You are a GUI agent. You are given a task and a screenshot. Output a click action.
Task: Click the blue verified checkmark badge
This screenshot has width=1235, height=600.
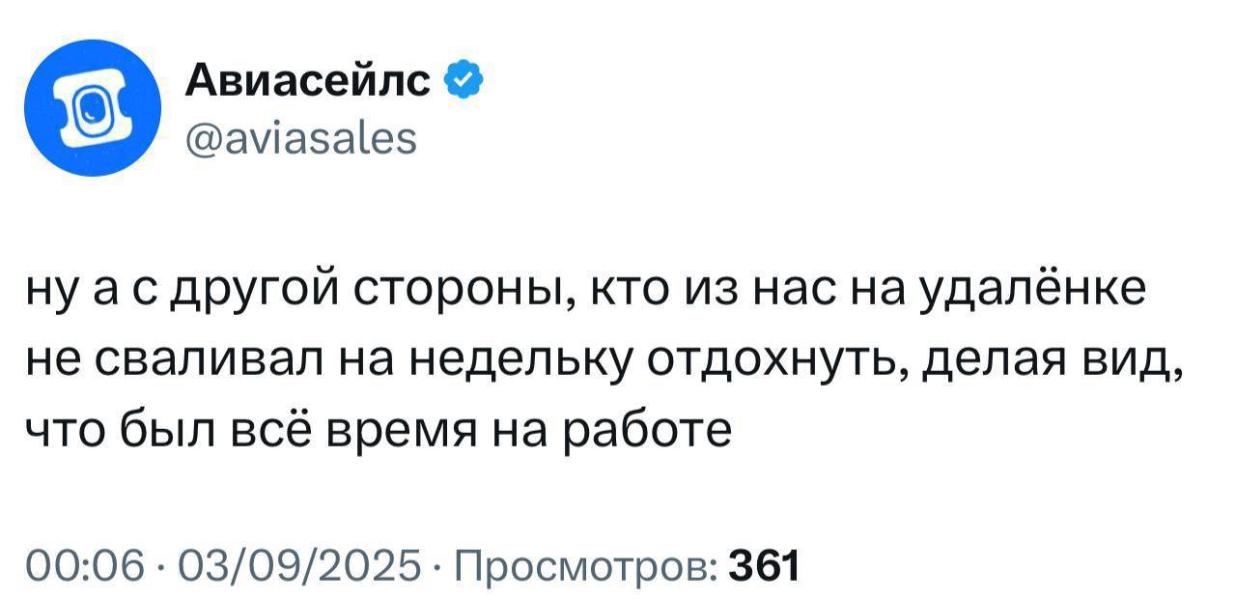coord(462,77)
